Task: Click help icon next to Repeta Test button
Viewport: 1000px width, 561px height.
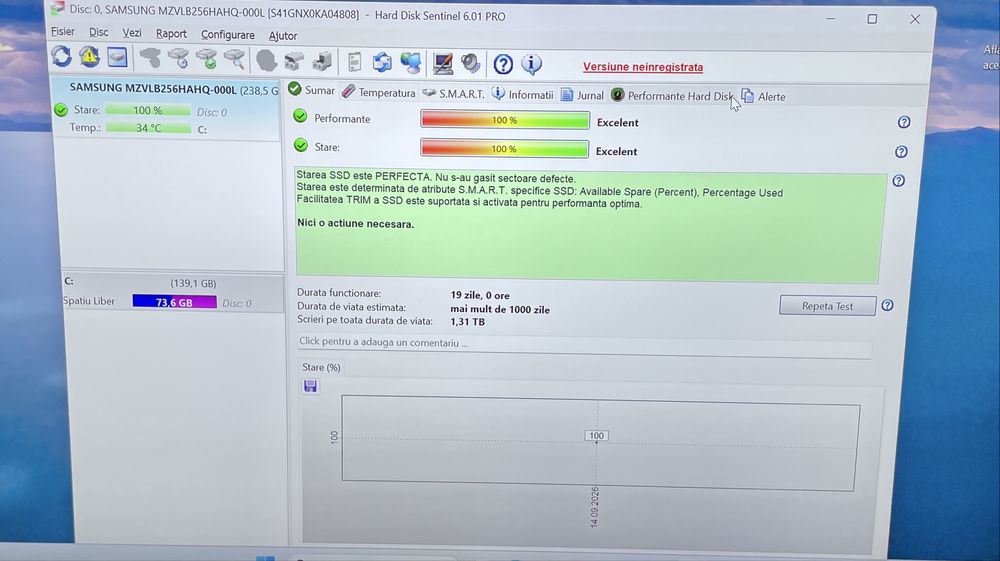Action: [887, 305]
